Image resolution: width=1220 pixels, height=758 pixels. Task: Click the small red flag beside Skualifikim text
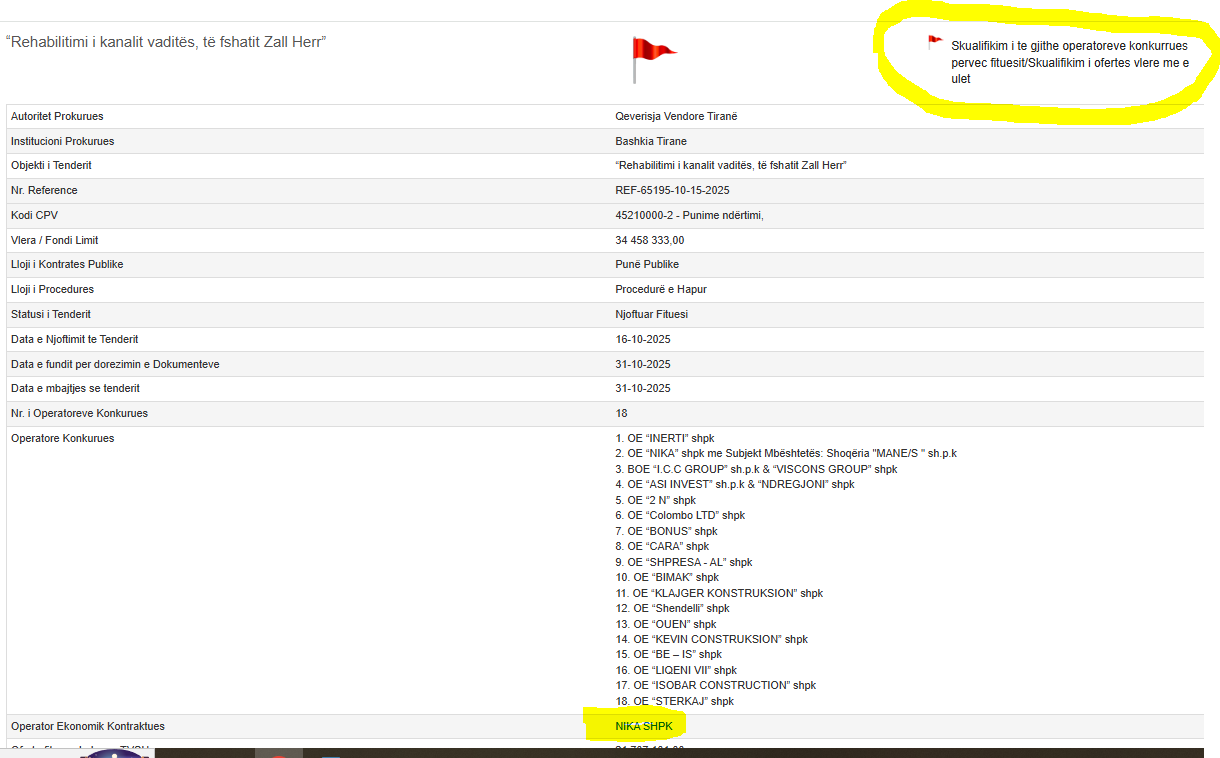click(935, 42)
